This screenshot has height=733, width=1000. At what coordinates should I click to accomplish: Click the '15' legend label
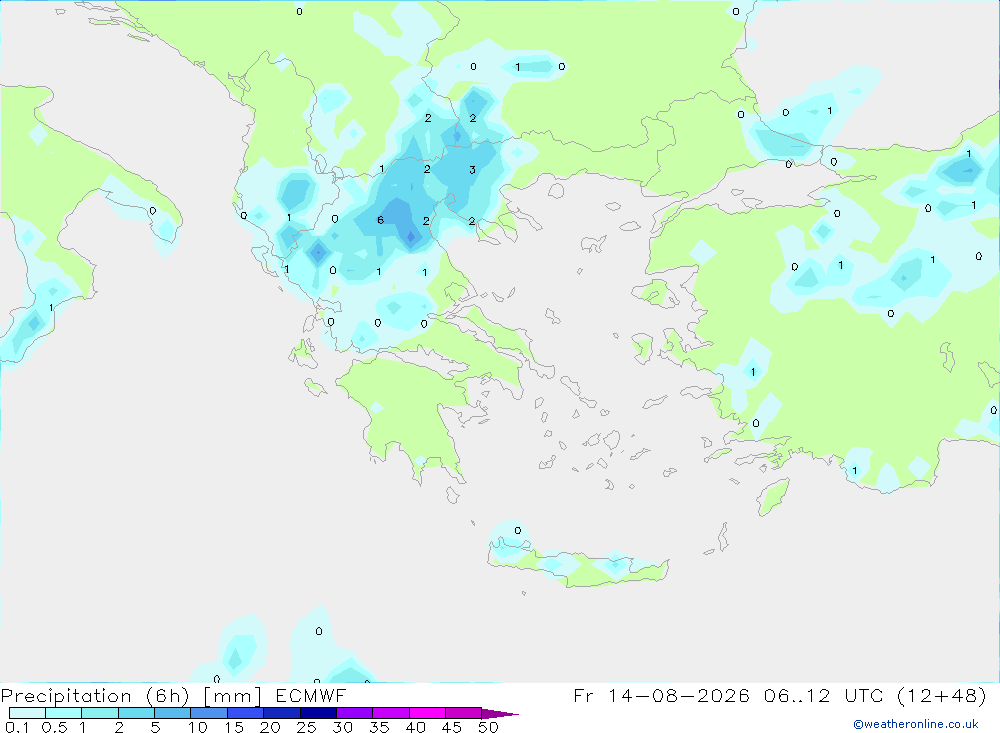[x=234, y=727]
